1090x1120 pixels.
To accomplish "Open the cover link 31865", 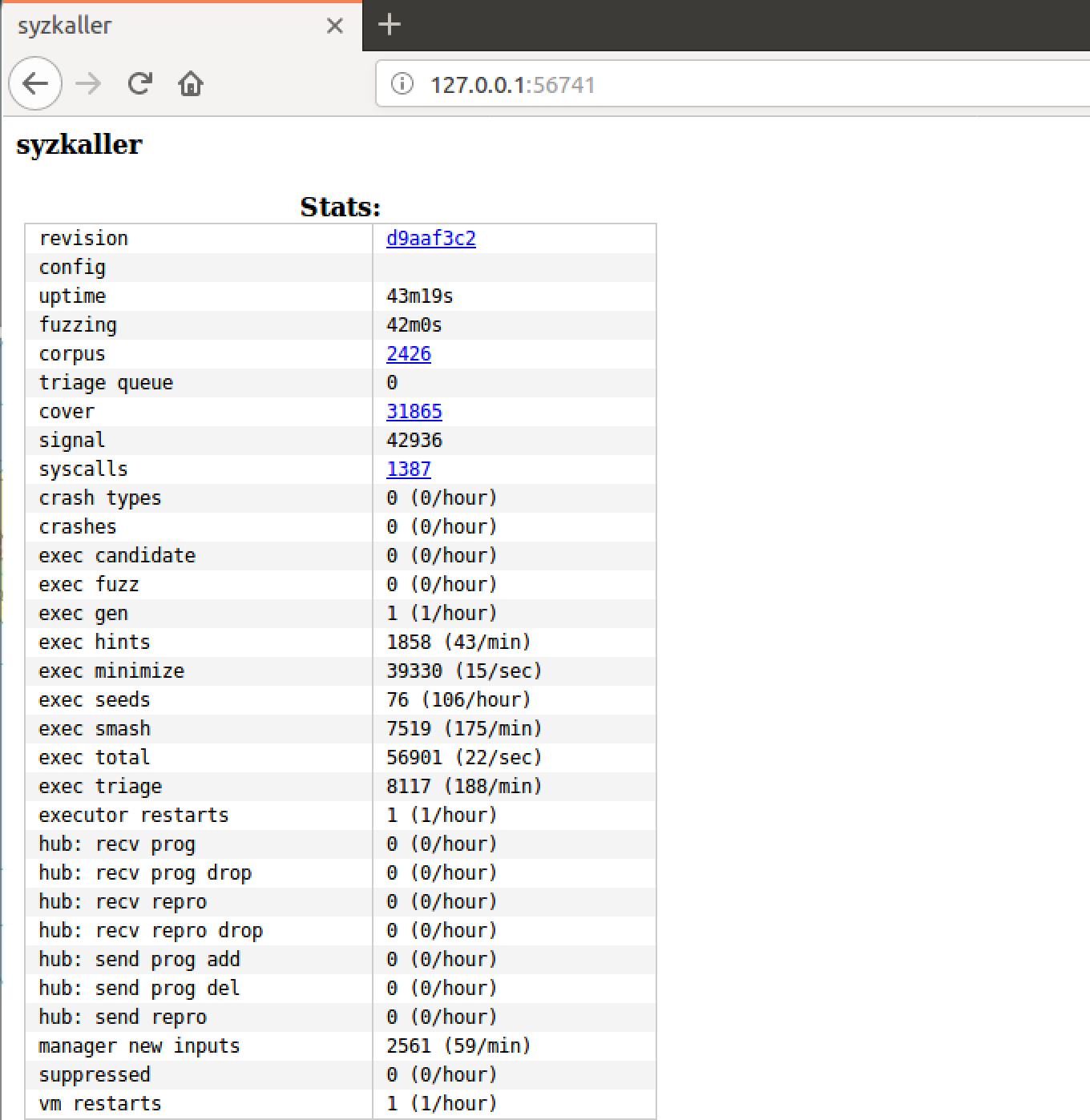I will click(414, 412).
